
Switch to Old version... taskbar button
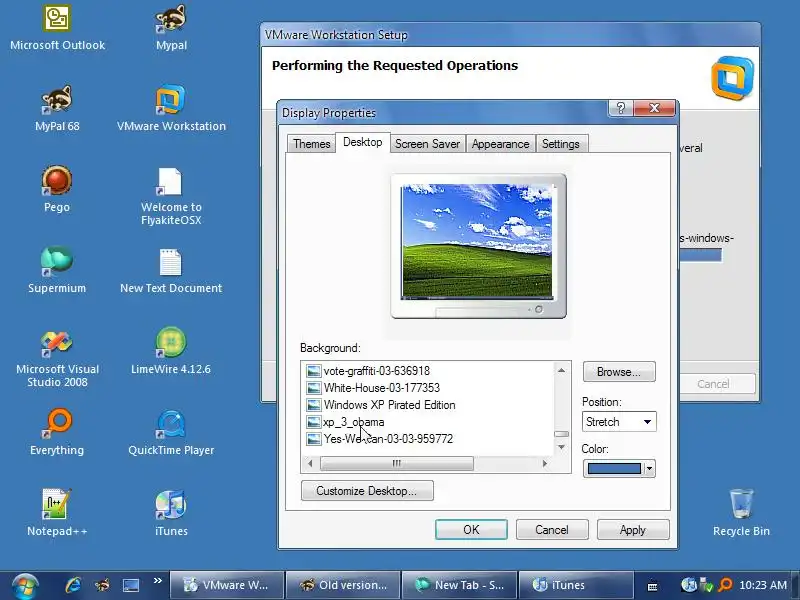(343, 585)
